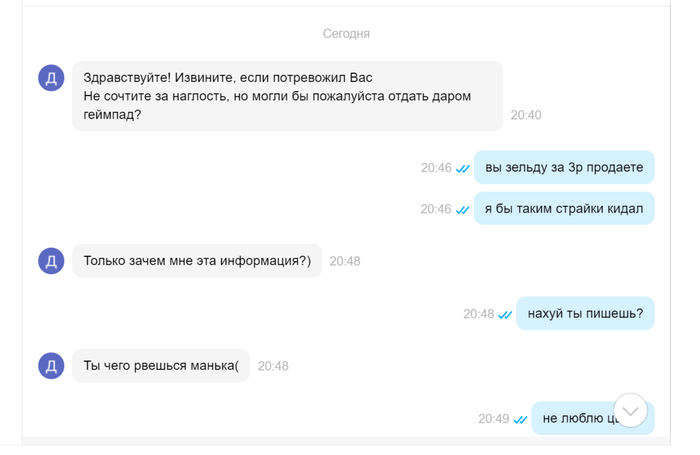Viewport: 700px width, 455px height.
Task: Select the blue outgoing bubble sent at 20:48
Action: [x=585, y=314]
